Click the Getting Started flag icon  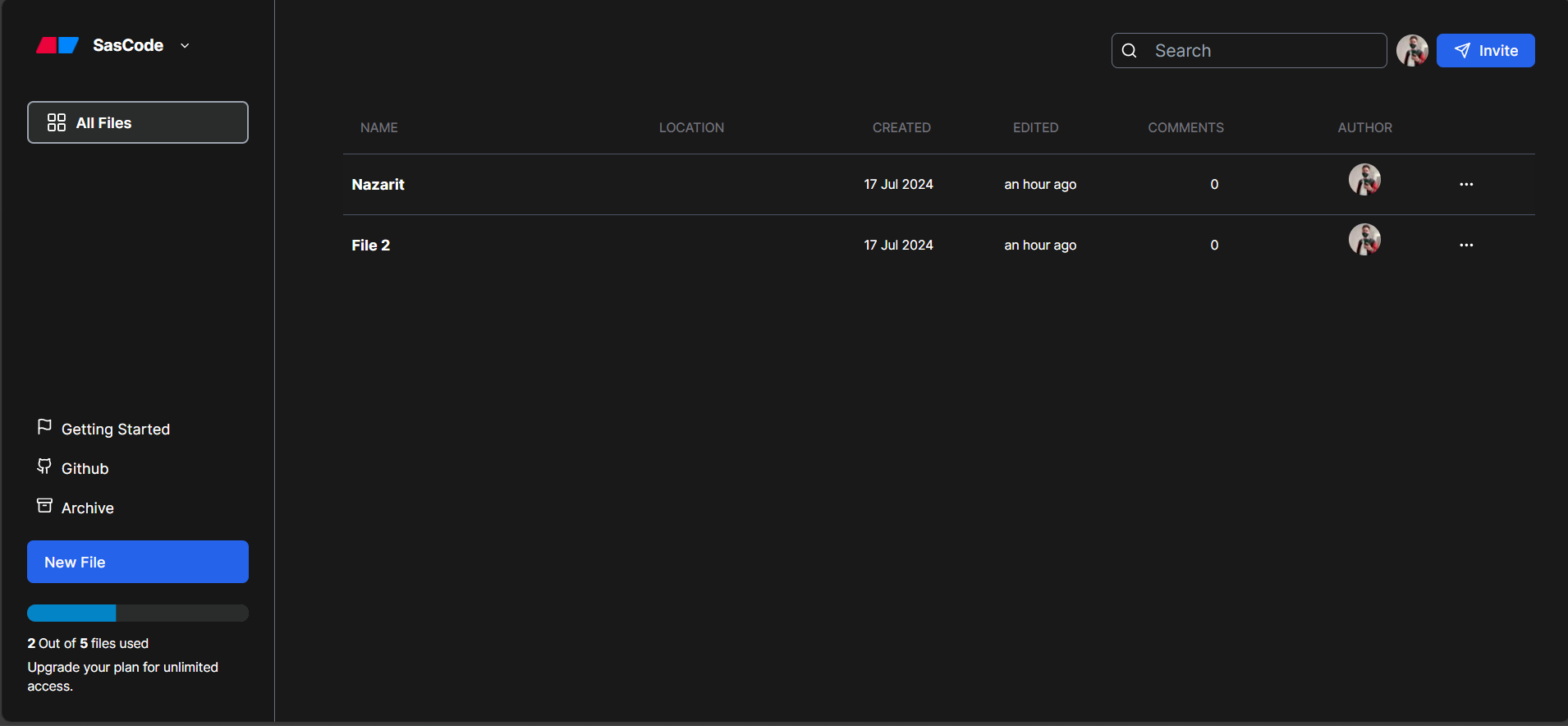[44, 427]
